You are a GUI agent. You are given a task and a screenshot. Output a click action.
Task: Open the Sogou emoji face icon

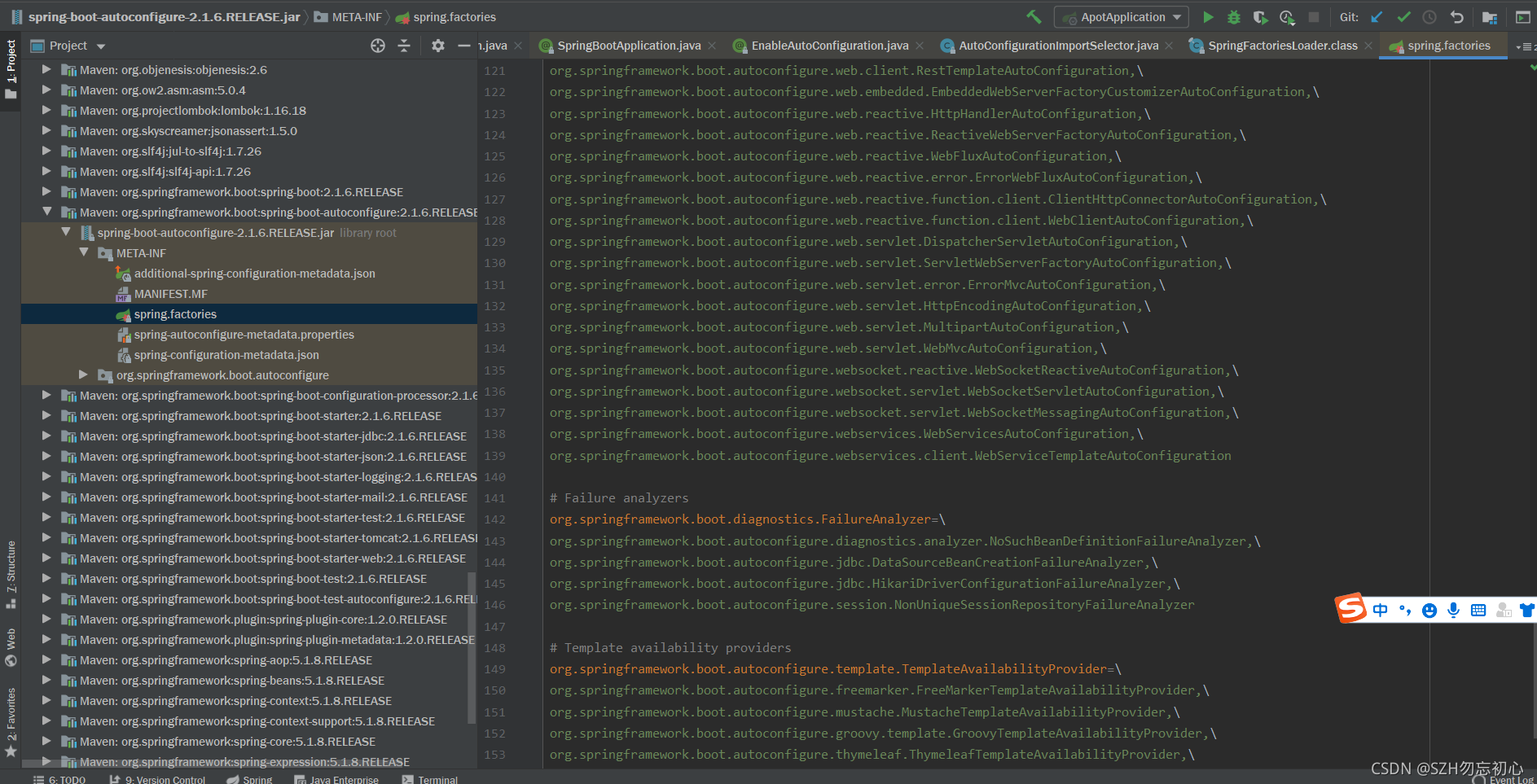point(1429,611)
